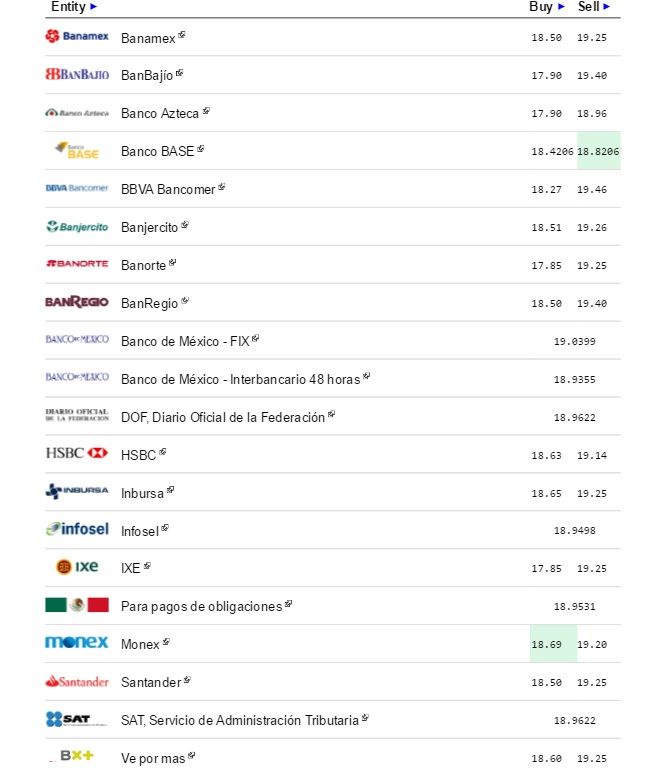Screen dimensions: 663x768
Task: Open DOF, Diario Oficial de la Federación link
Action: coord(223,417)
